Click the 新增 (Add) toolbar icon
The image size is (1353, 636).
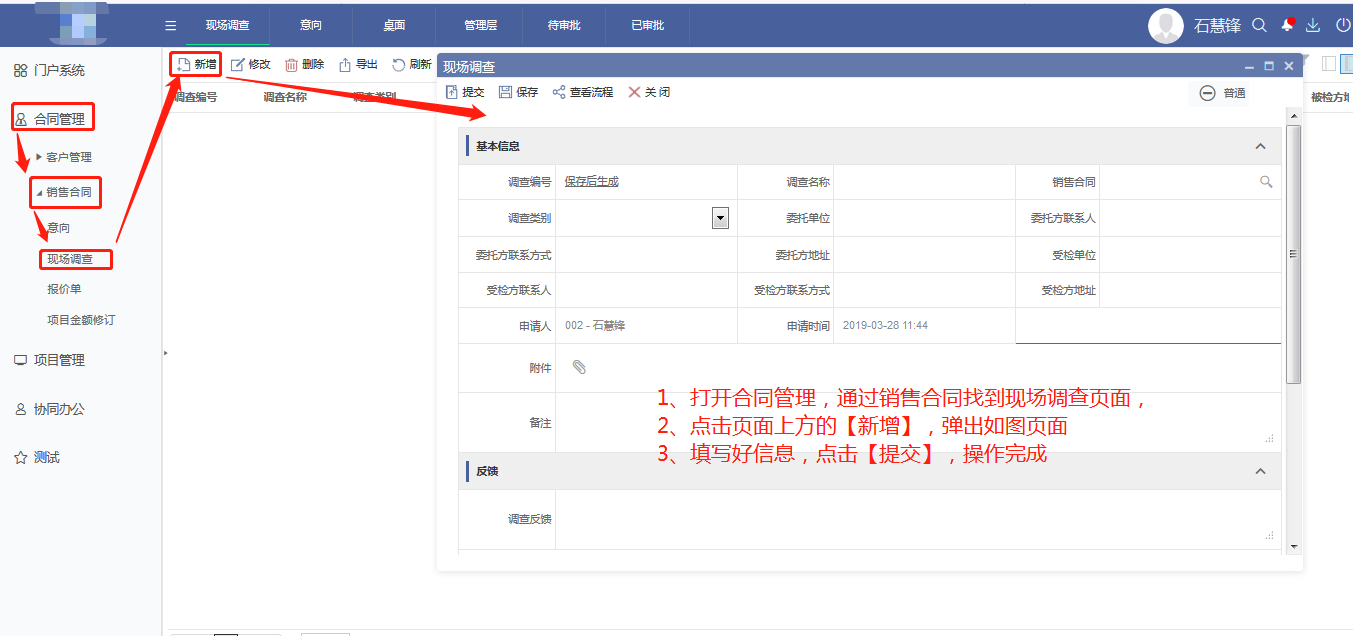click(x=184, y=64)
